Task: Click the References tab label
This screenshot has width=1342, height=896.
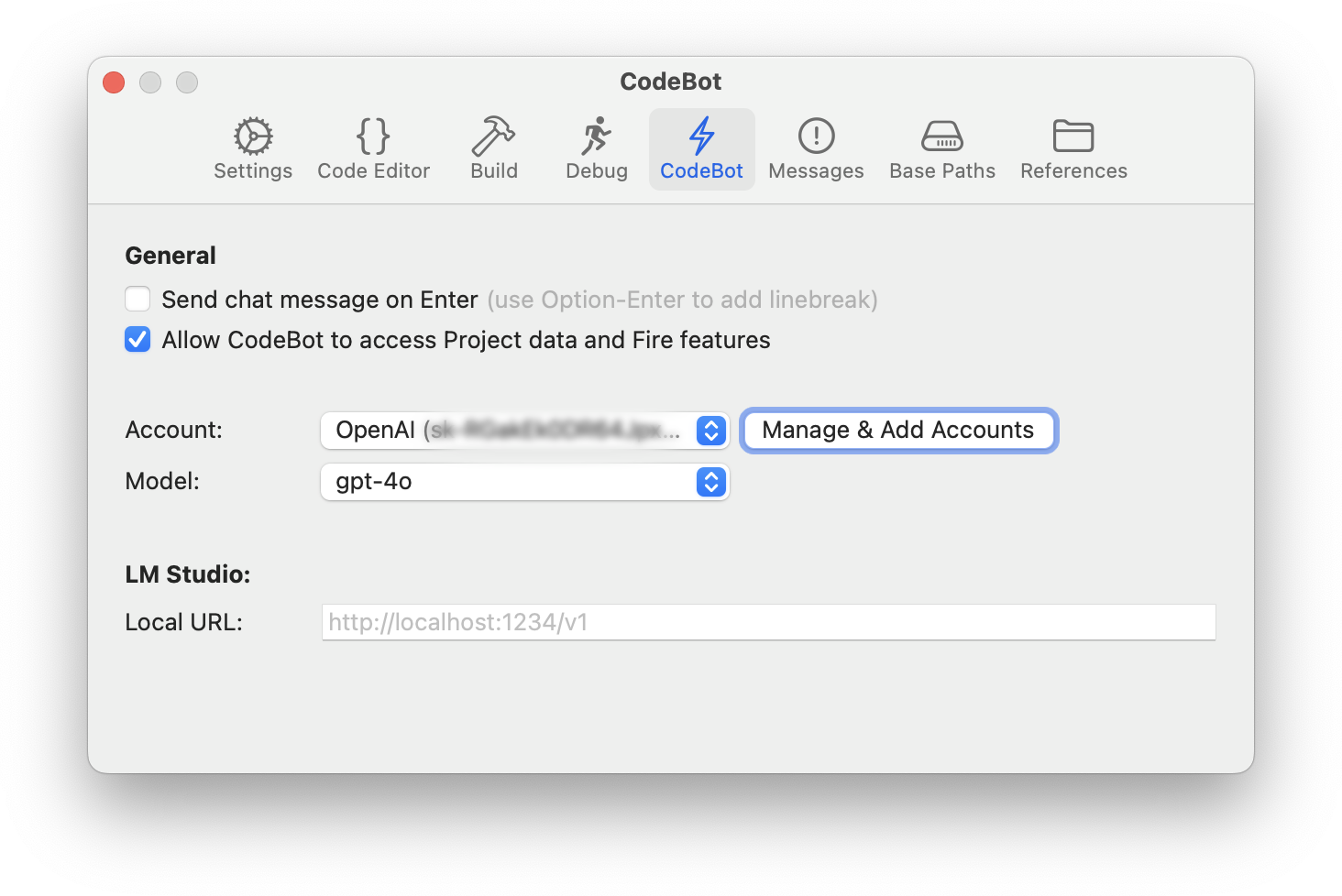Action: [x=1073, y=171]
